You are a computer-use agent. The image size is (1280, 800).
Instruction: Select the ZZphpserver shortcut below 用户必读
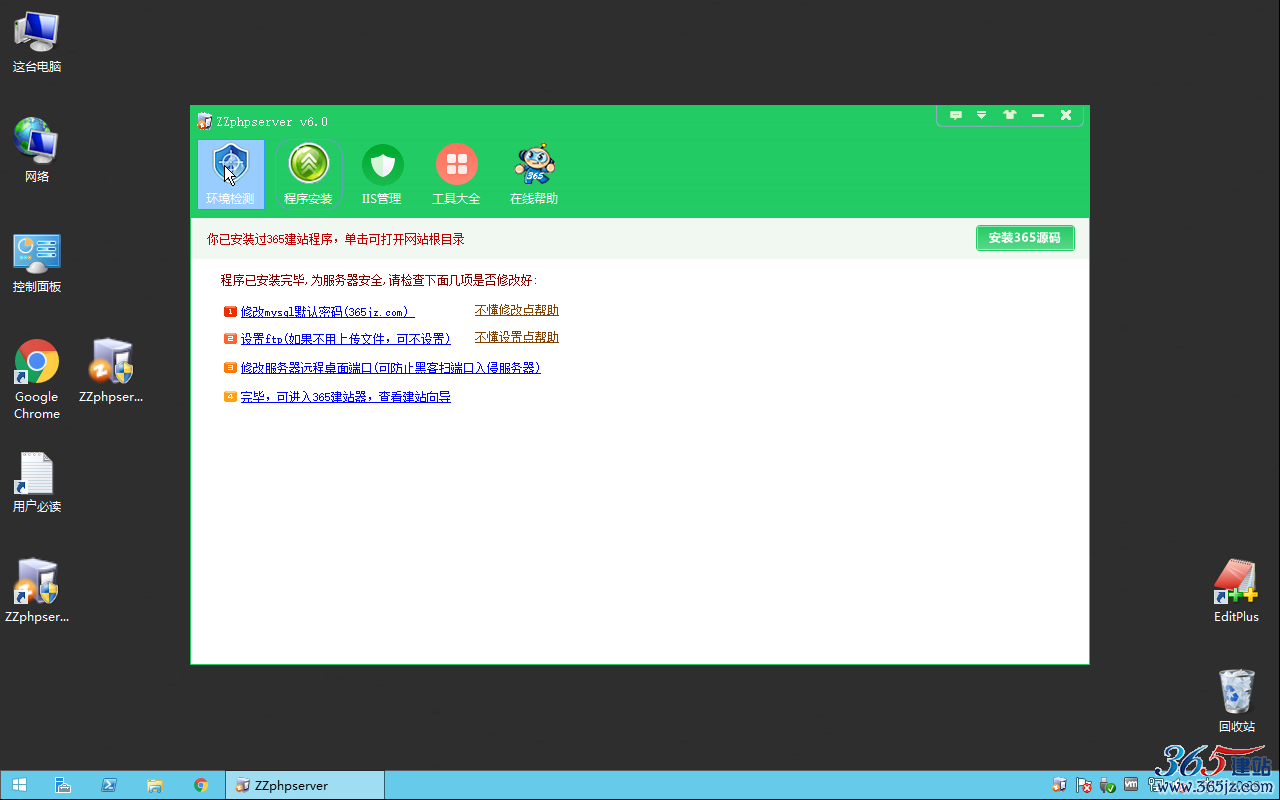(37, 591)
